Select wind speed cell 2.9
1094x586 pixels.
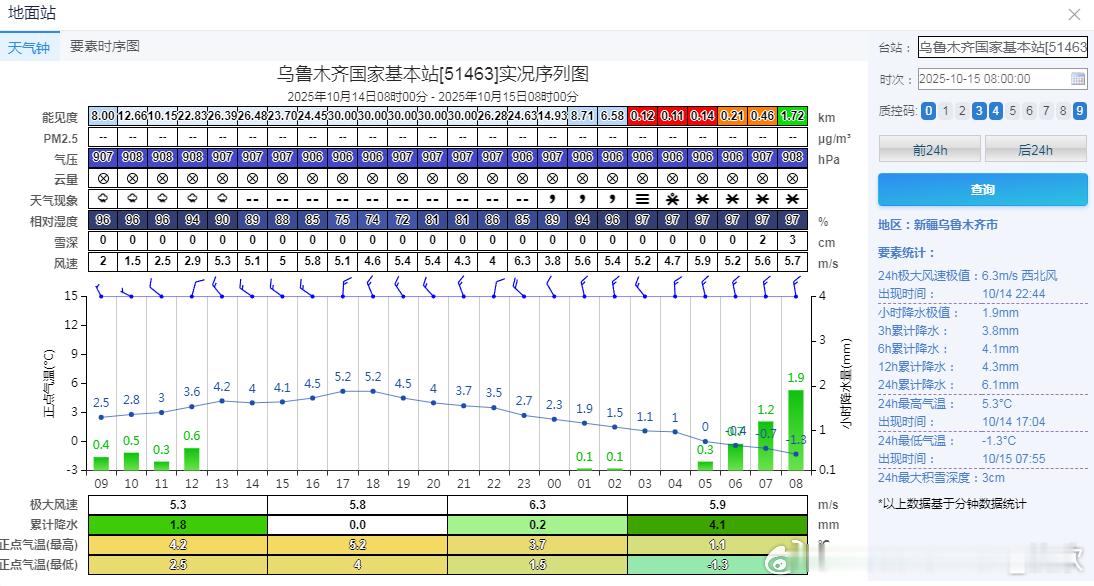193,261
